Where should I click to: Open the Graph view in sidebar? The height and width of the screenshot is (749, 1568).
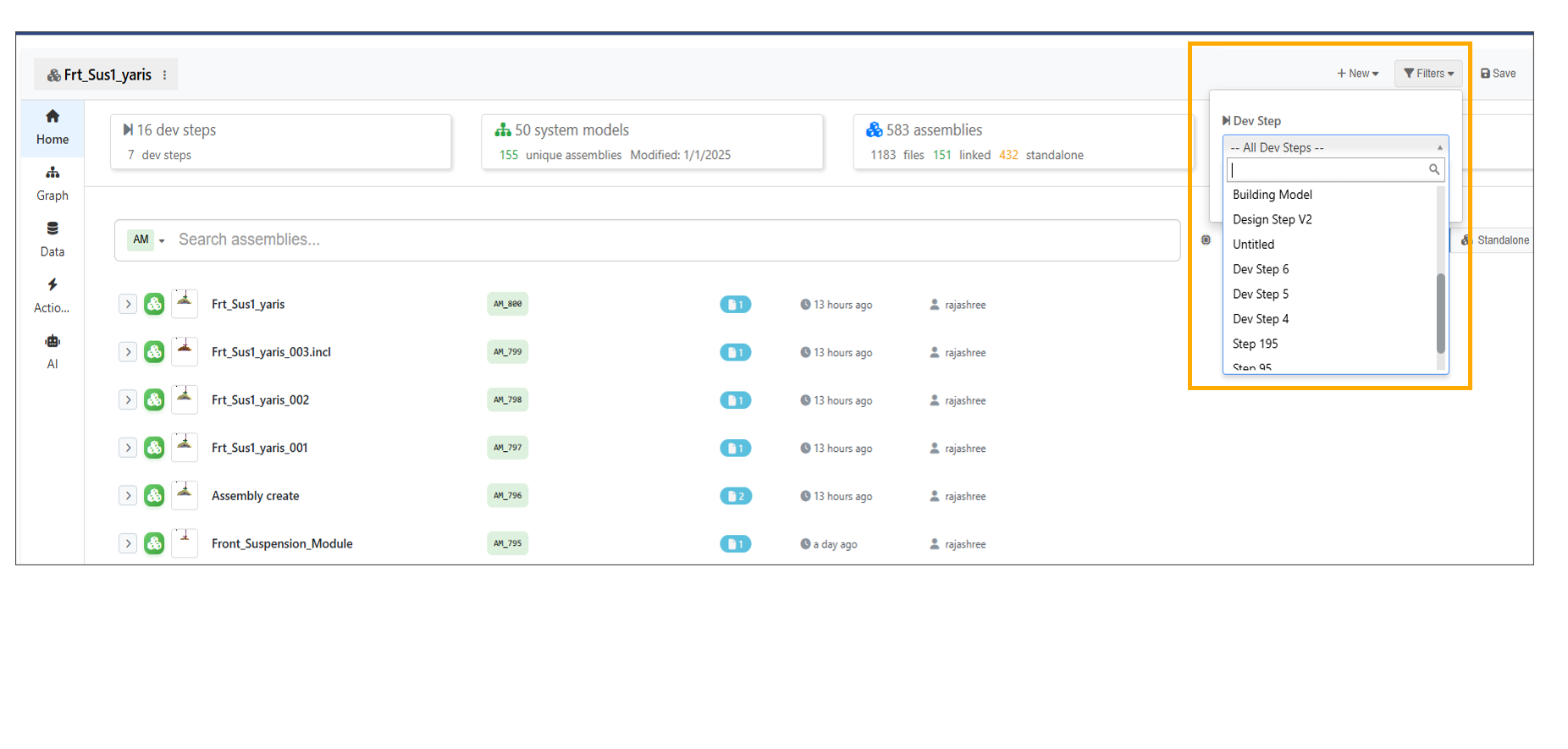pos(52,183)
